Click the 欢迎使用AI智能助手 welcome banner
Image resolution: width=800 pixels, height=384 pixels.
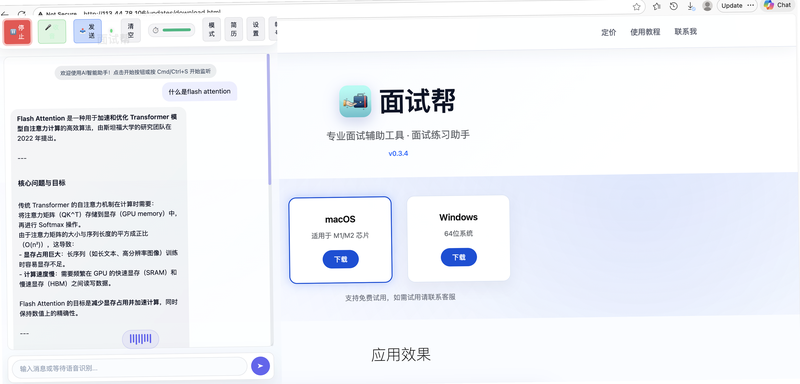[x=136, y=72]
